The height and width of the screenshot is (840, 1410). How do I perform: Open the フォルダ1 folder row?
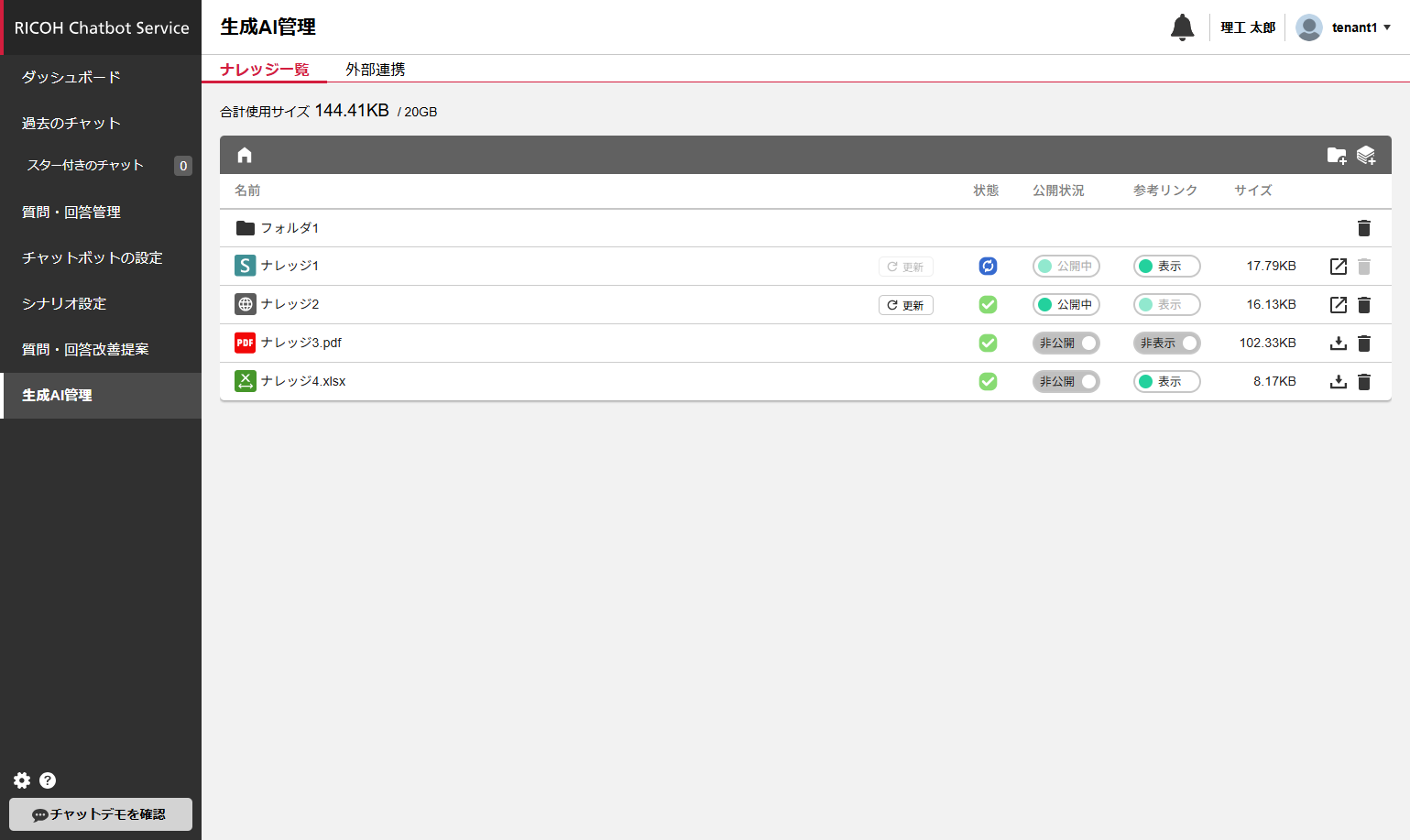click(290, 228)
